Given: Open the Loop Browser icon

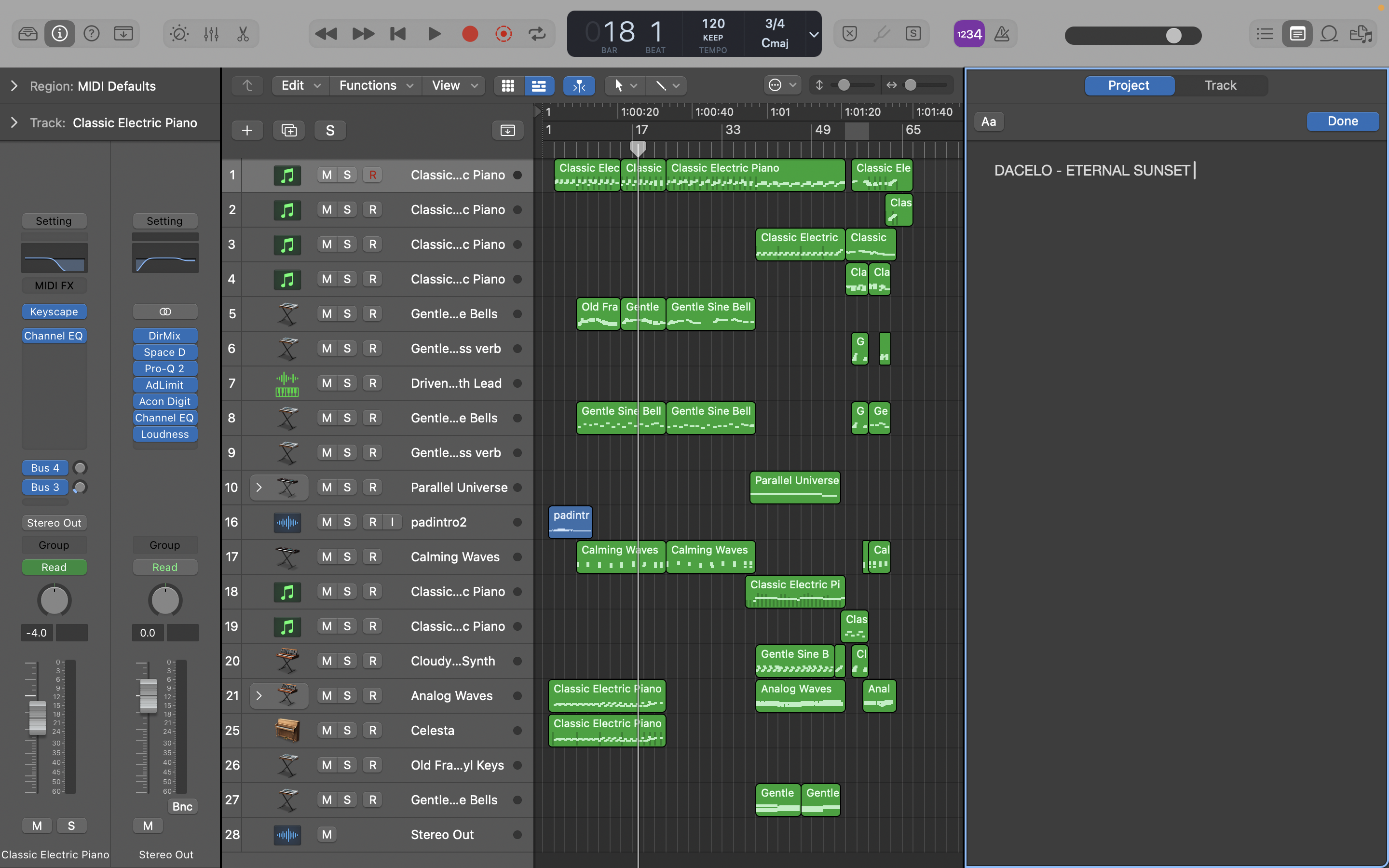Looking at the screenshot, I should pos(1329,34).
